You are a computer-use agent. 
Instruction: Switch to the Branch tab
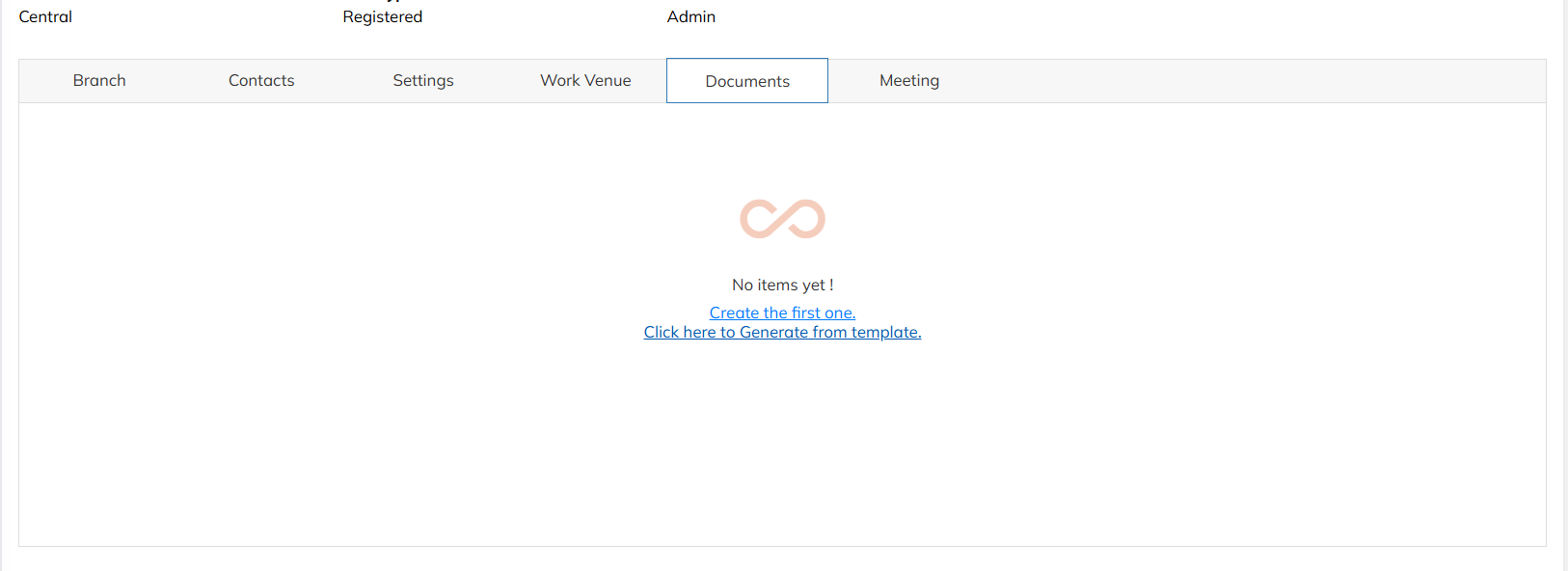99,81
